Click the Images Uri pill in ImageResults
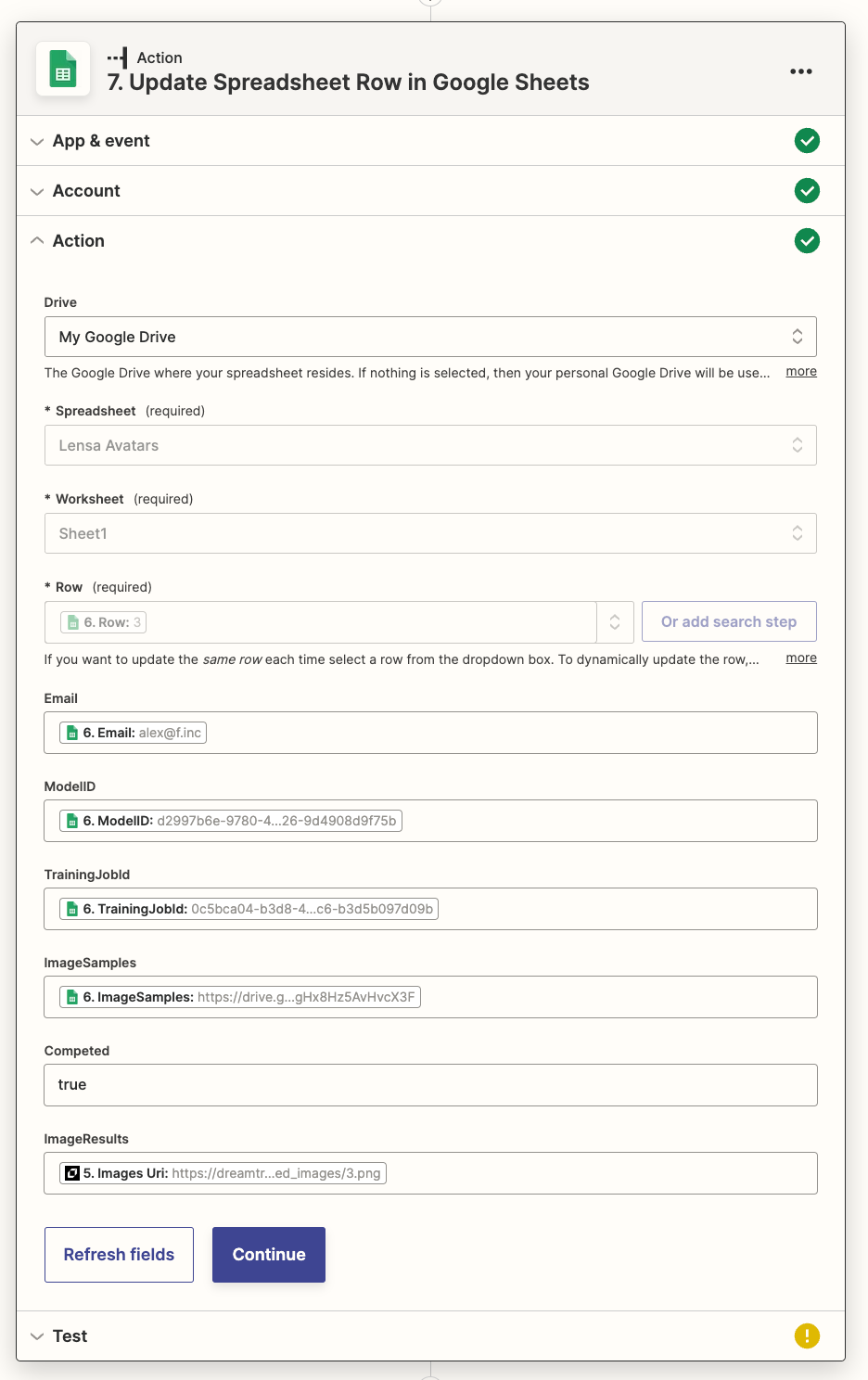The width and height of the screenshot is (868, 1380). [223, 1173]
